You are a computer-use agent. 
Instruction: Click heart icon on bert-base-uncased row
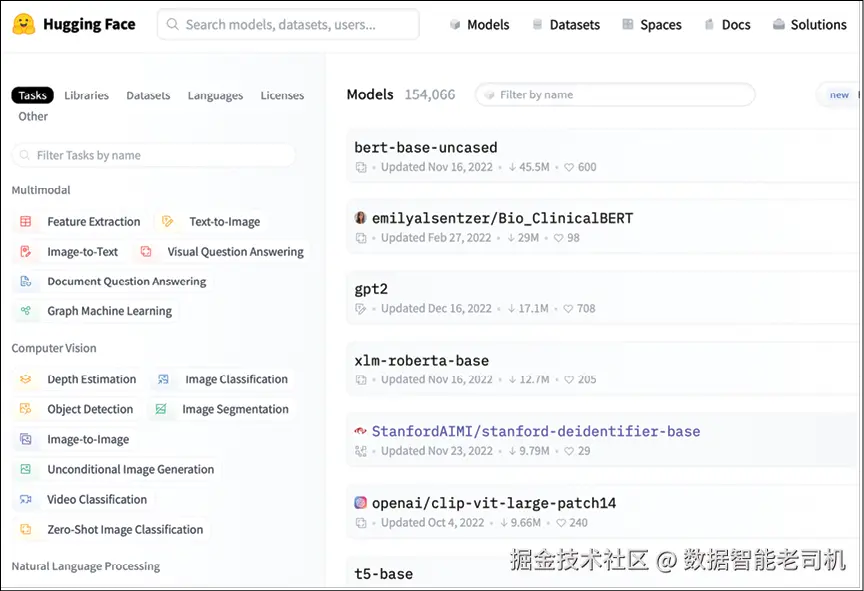pyautogui.click(x=569, y=167)
